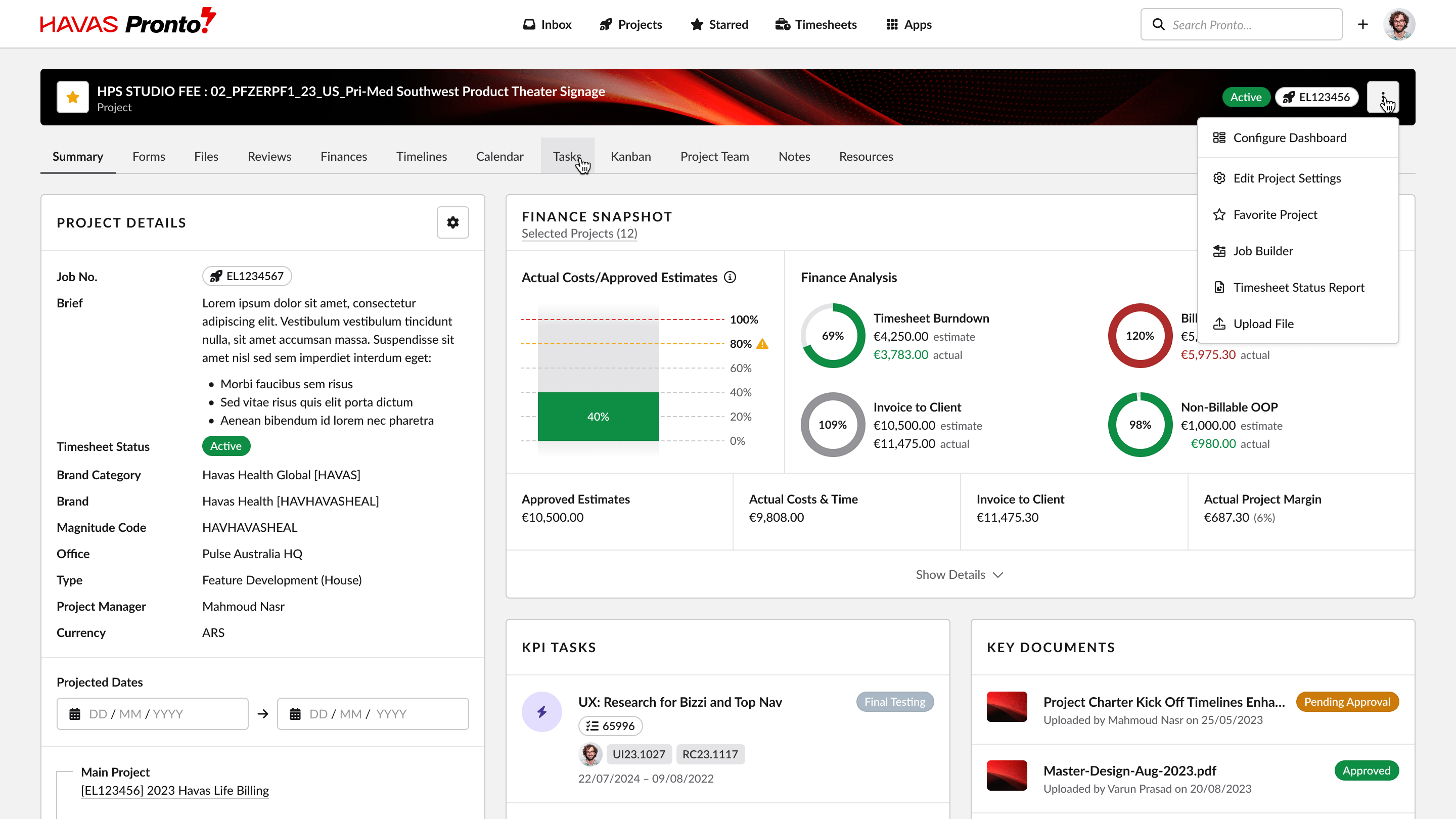This screenshot has width=1456, height=819.
Task: Select Timesheet Status Report option
Action: tap(1298, 287)
